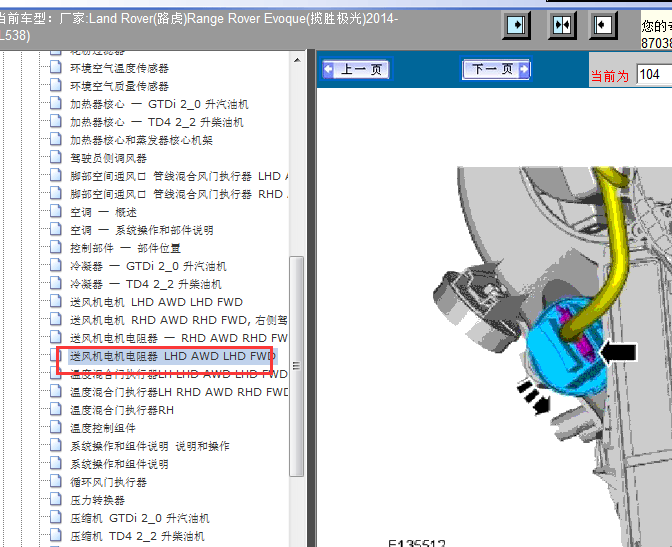672x547 pixels.
Task: Open 加热器核心 GTDi 2_0 升汽油机 entry
Action: pyautogui.click(x=159, y=104)
